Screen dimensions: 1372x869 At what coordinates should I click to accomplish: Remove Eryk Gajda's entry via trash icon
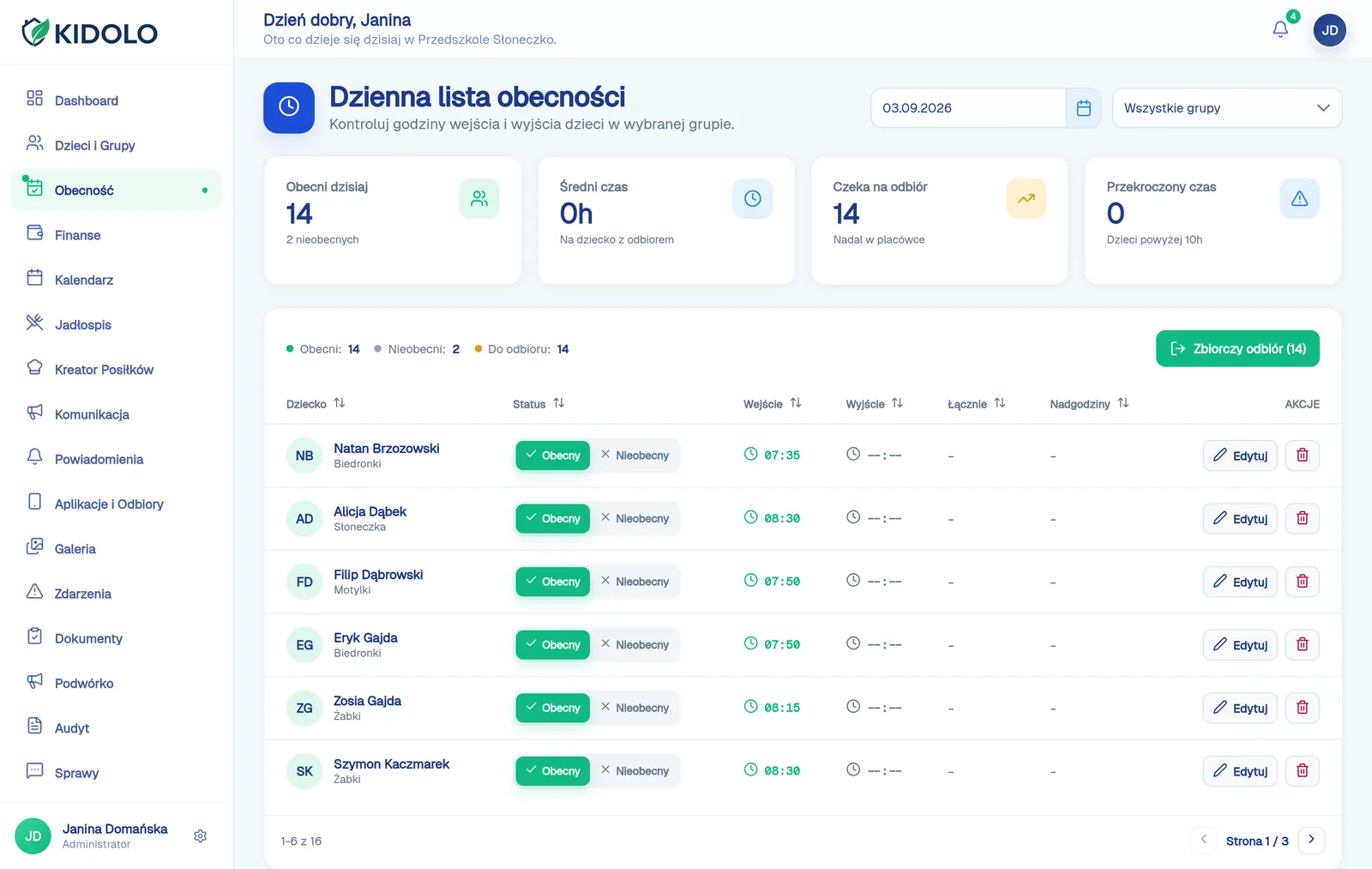(x=1302, y=644)
